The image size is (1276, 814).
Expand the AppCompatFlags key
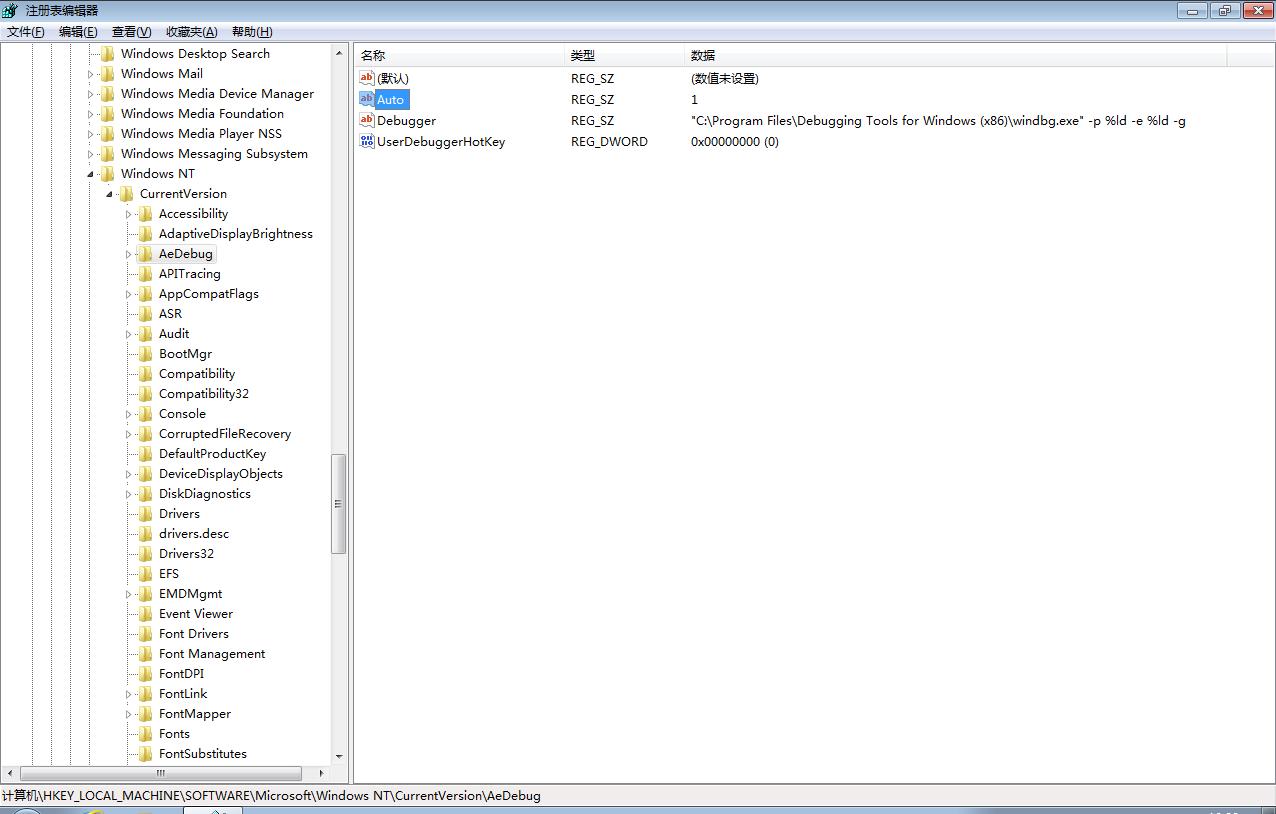click(x=129, y=294)
